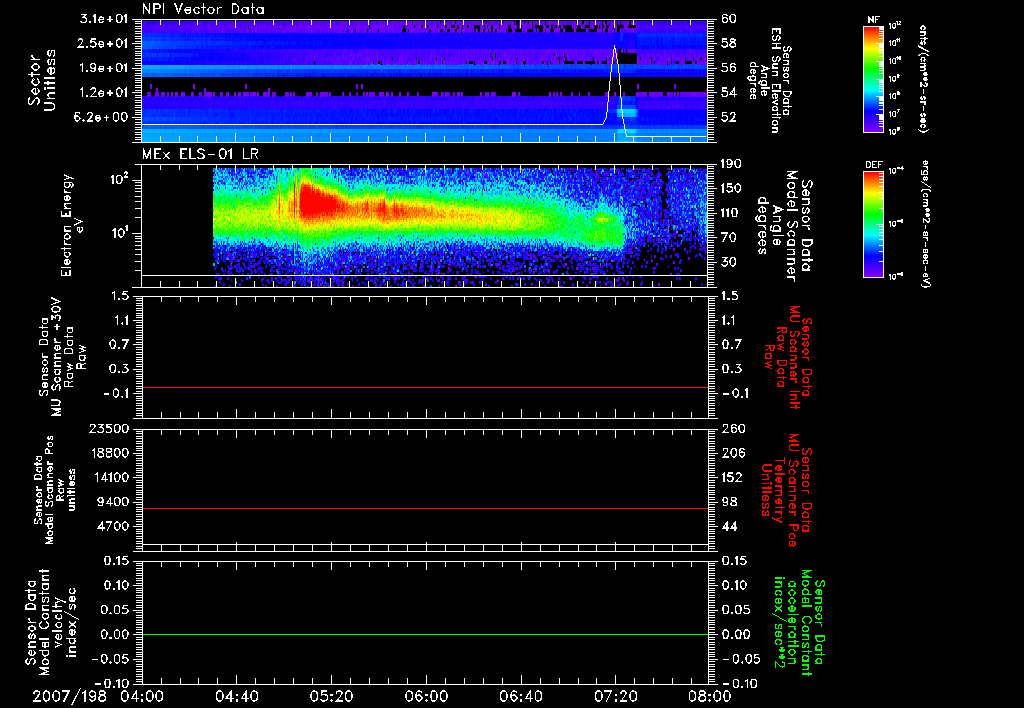1024x708 pixels.
Task: Click the 58 degree Sun elevation tick
Action: 729,43
